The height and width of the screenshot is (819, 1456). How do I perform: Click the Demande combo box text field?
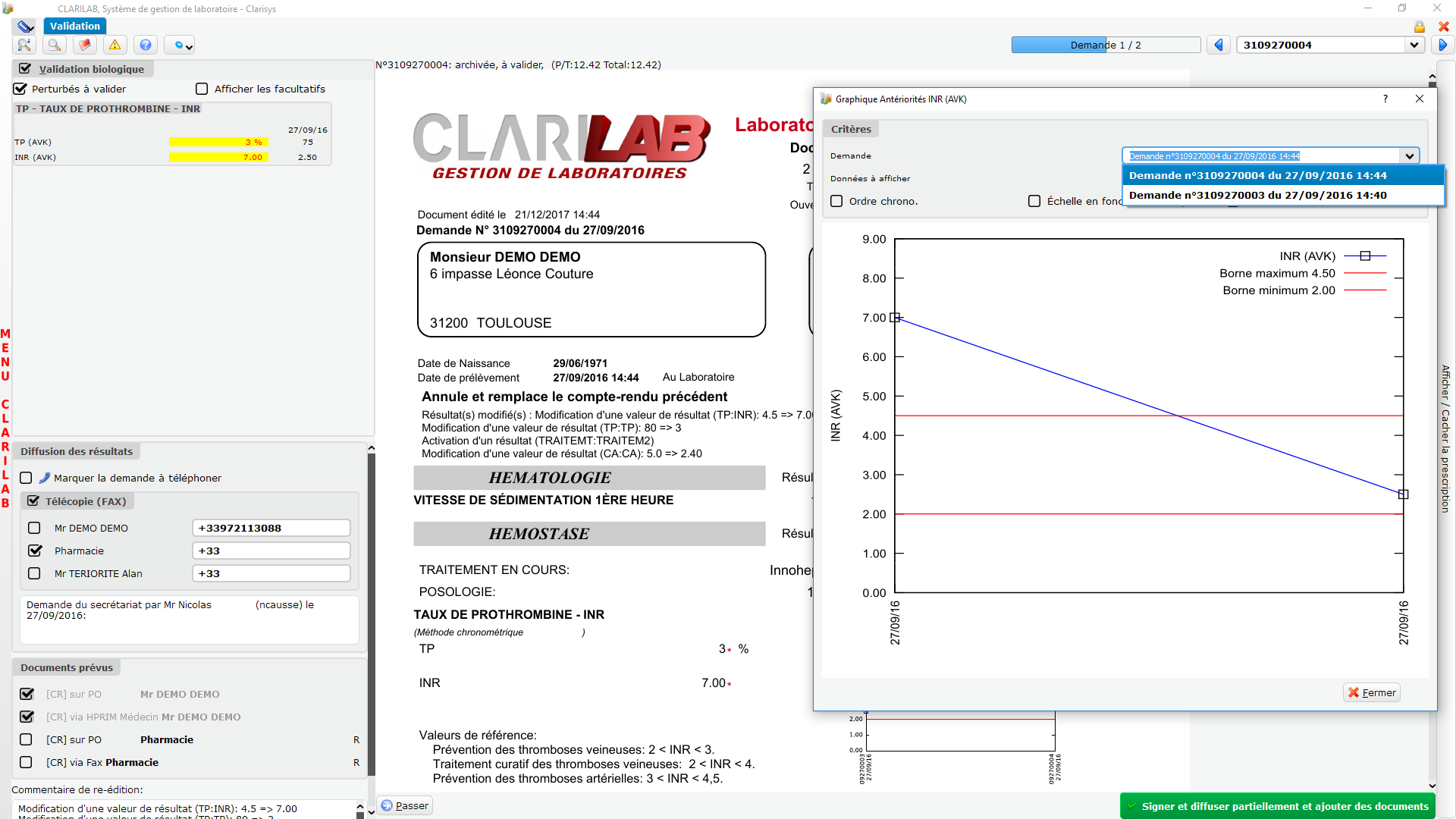1262,156
